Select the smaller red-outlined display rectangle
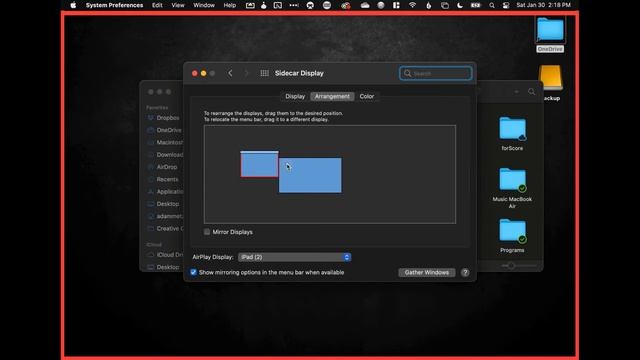640x360 pixels. [x=259, y=165]
